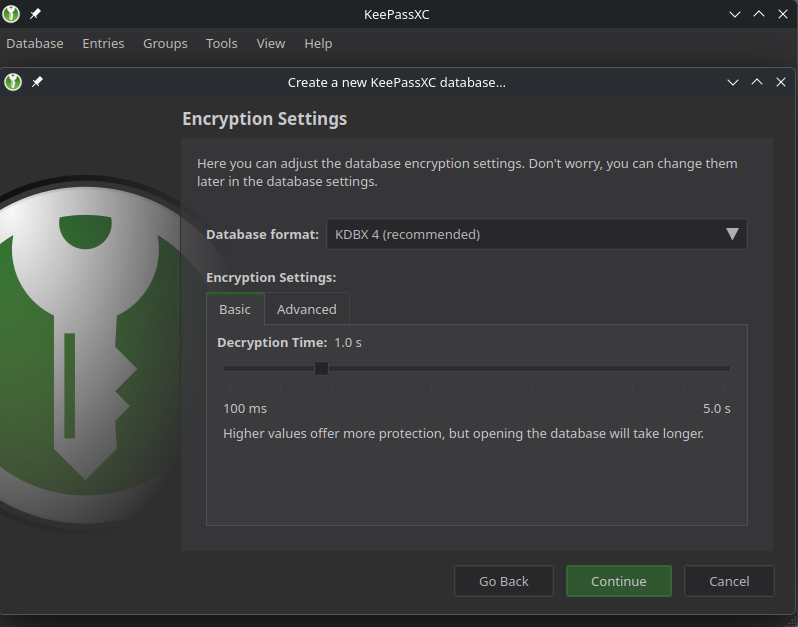Viewport: 798px width, 627px height.
Task: Click the Go Back button
Action: tap(503, 581)
